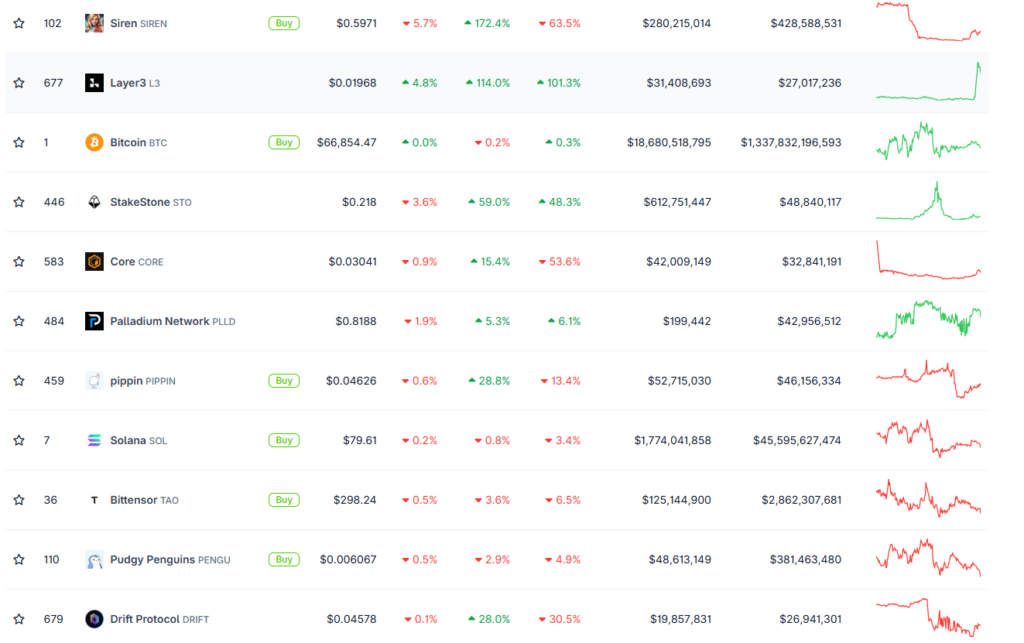Click the StakeStone price trend sparkline
The height and width of the screenshot is (643, 1024).
pyautogui.click(x=928, y=202)
